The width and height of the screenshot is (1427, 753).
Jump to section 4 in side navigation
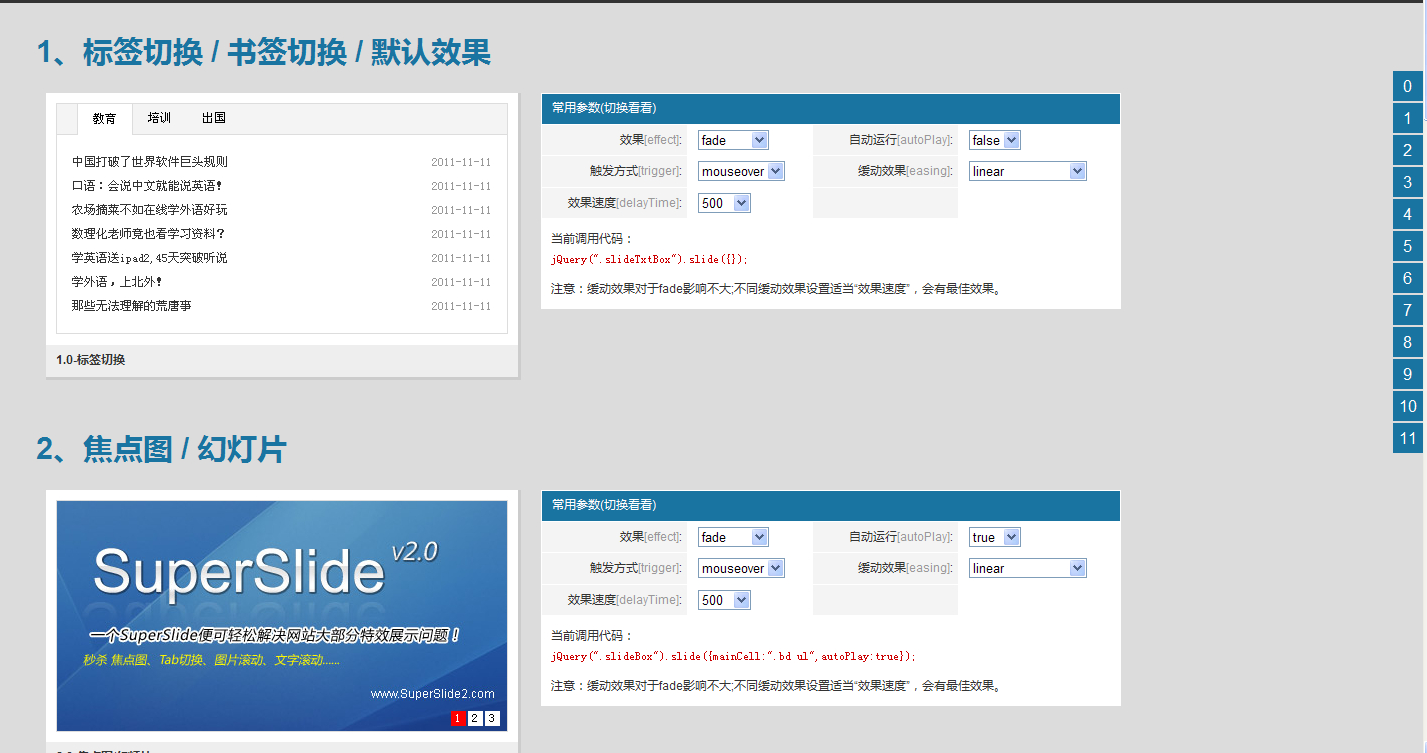tap(1408, 214)
